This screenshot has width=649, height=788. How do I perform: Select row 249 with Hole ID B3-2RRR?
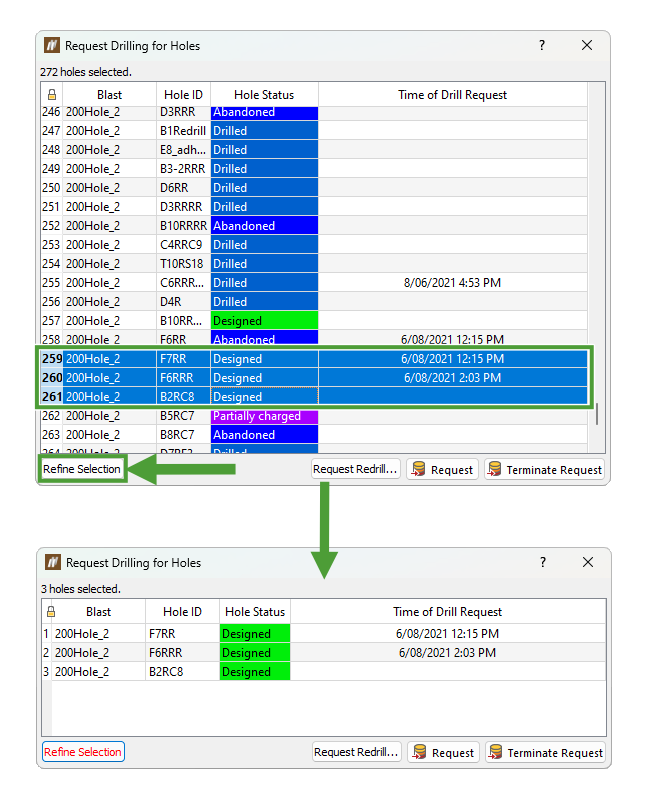314,169
